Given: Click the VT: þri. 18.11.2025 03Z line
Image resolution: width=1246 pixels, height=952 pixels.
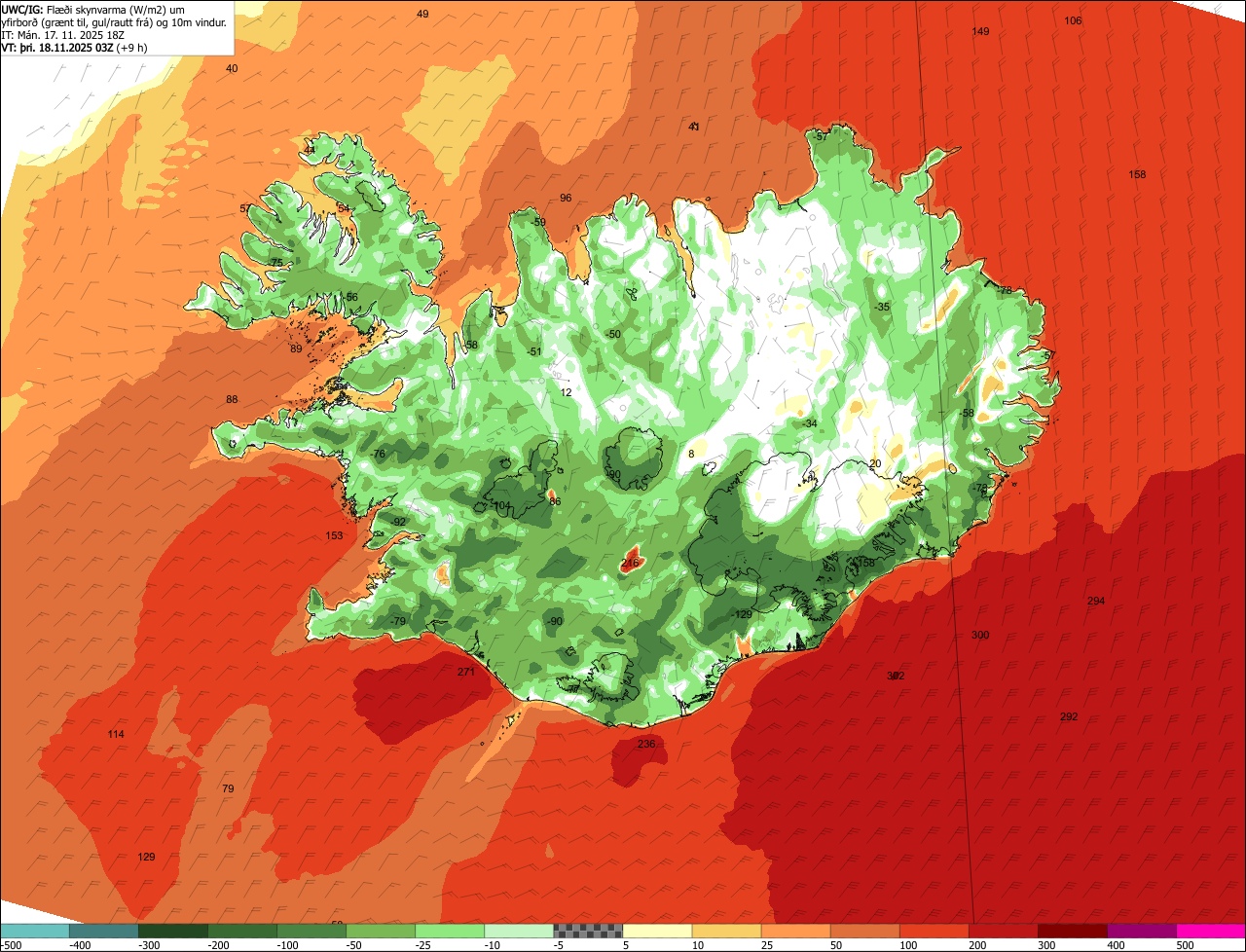Looking at the screenshot, I should [74, 48].
